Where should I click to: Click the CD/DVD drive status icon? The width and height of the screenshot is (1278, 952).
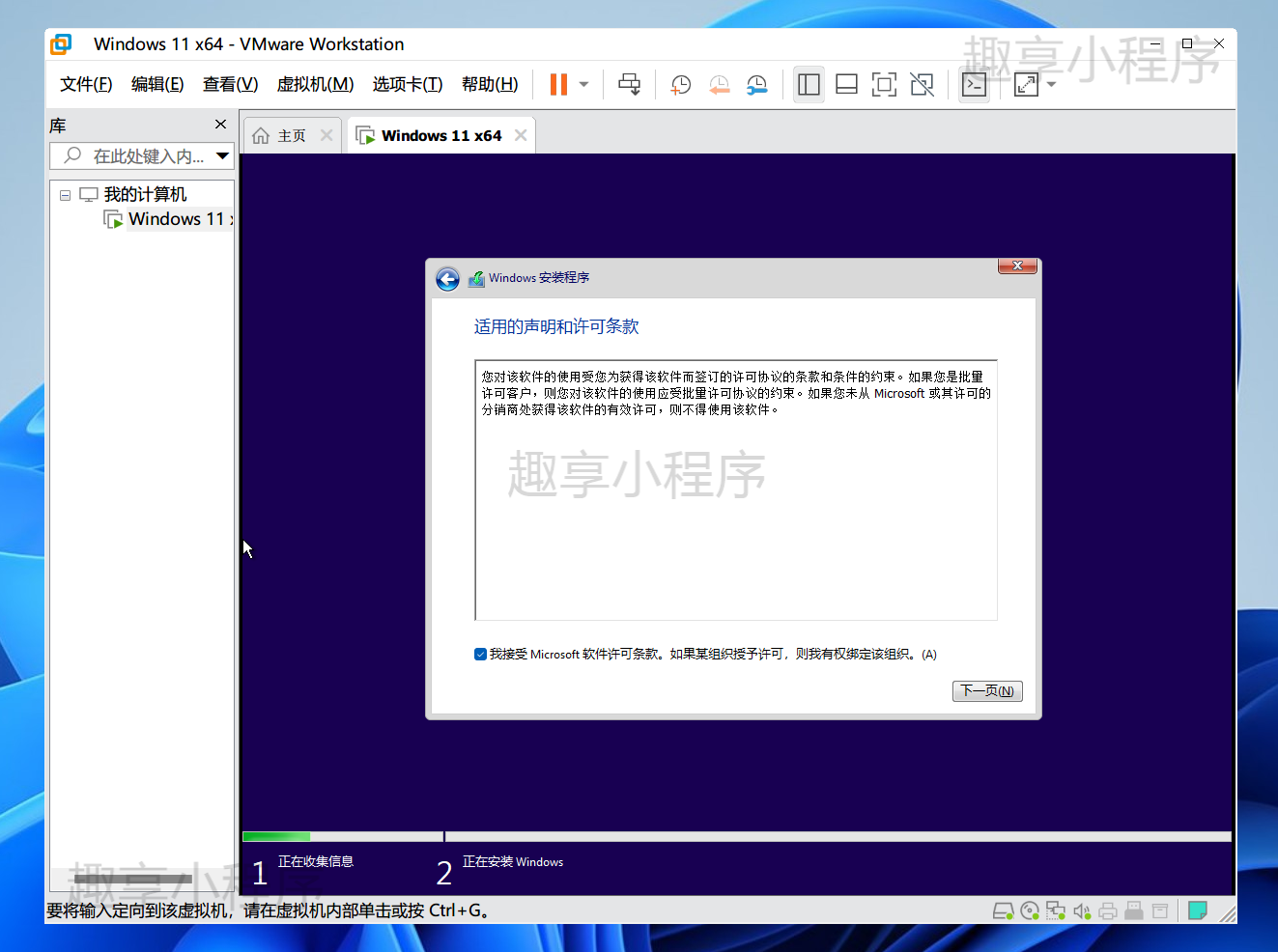click(x=1030, y=910)
